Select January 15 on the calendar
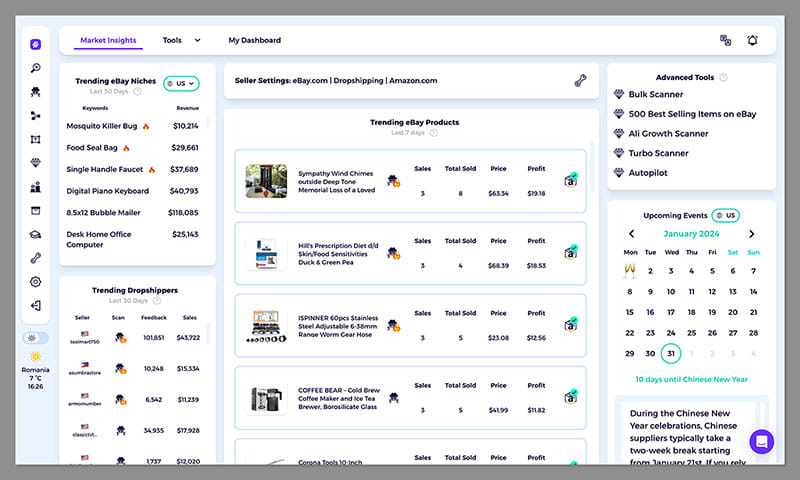Viewport: 800px width, 480px height. [x=630, y=312]
